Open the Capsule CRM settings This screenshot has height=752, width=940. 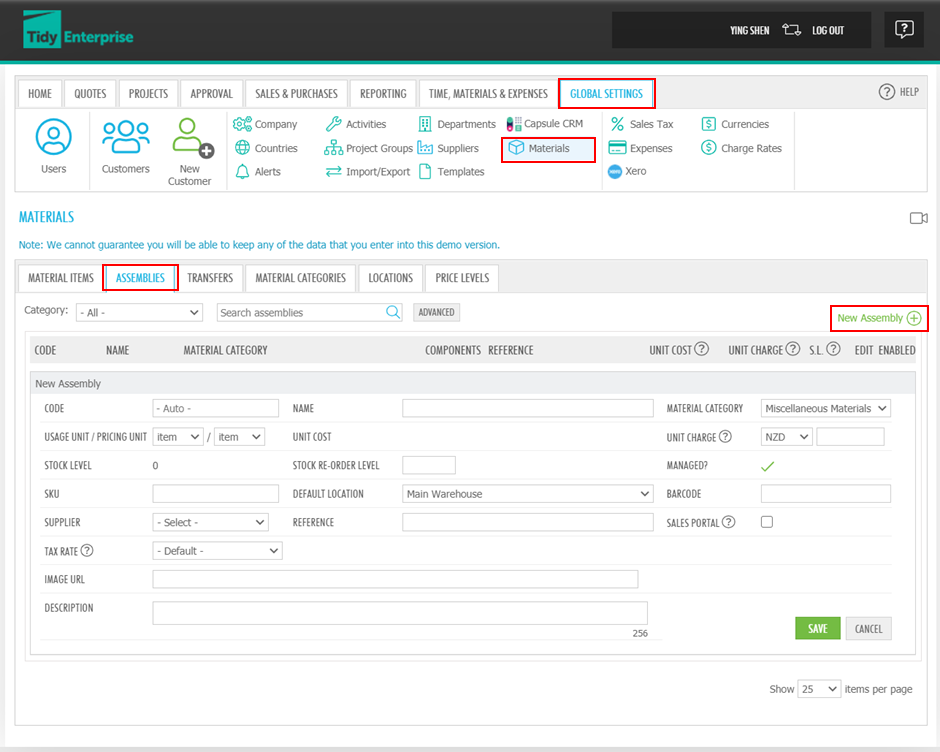coord(545,124)
